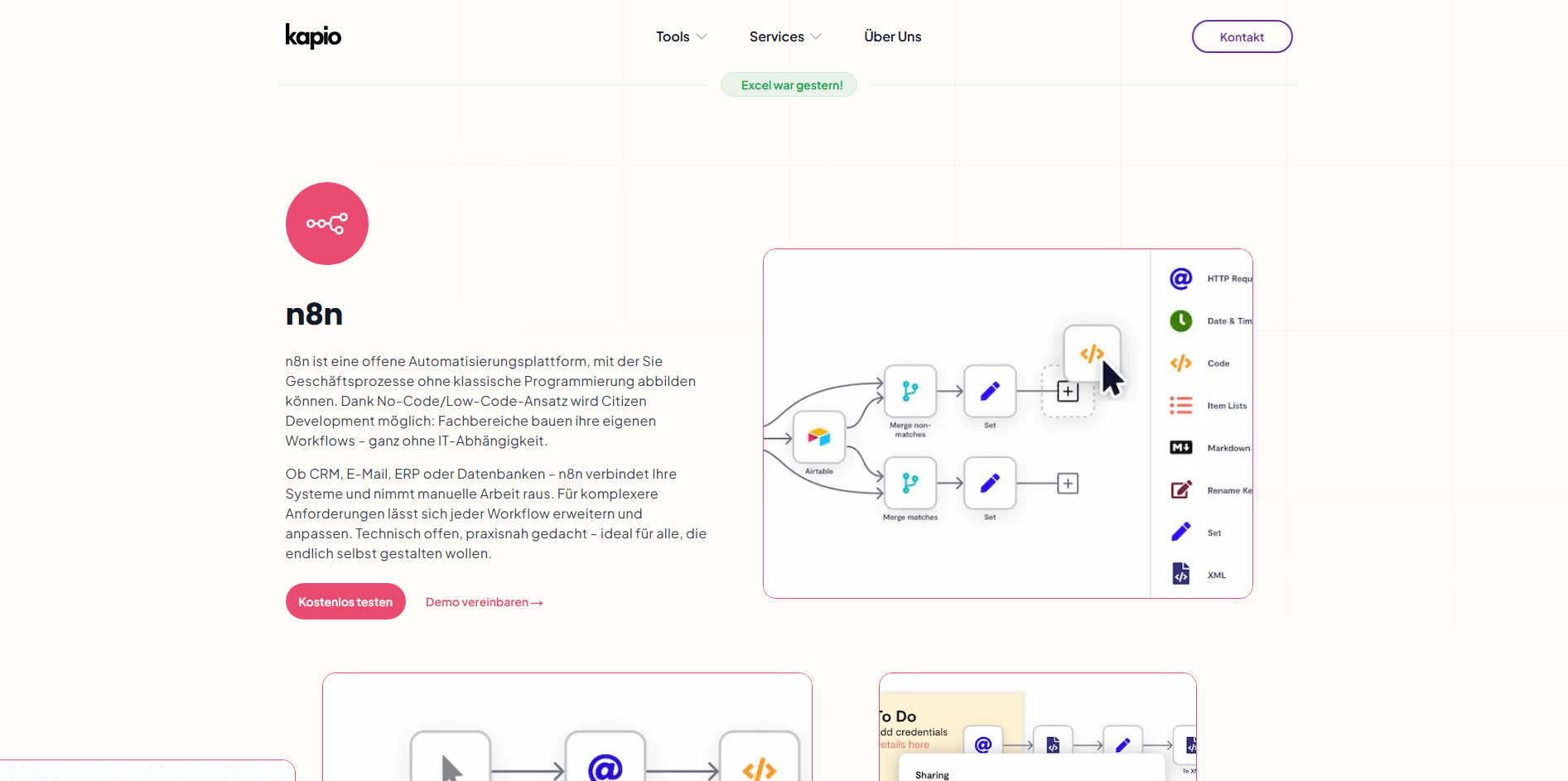Image resolution: width=1568 pixels, height=781 pixels.
Task: Click the Rename Keys edit icon
Action: pyautogui.click(x=1180, y=490)
